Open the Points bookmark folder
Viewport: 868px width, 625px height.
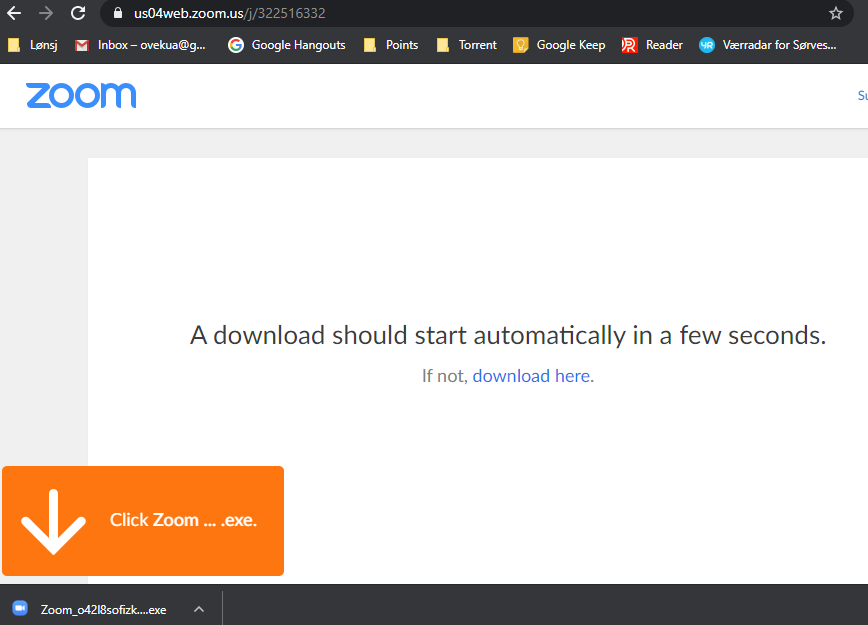(x=391, y=45)
